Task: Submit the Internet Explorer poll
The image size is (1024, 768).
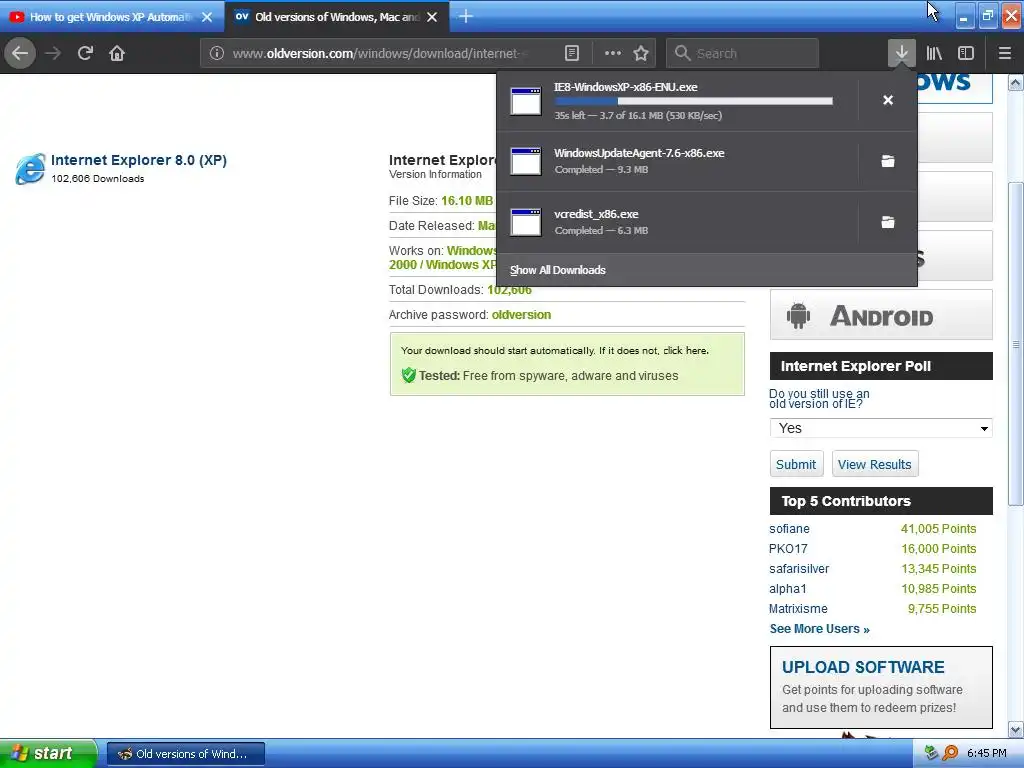Action: pos(796,464)
